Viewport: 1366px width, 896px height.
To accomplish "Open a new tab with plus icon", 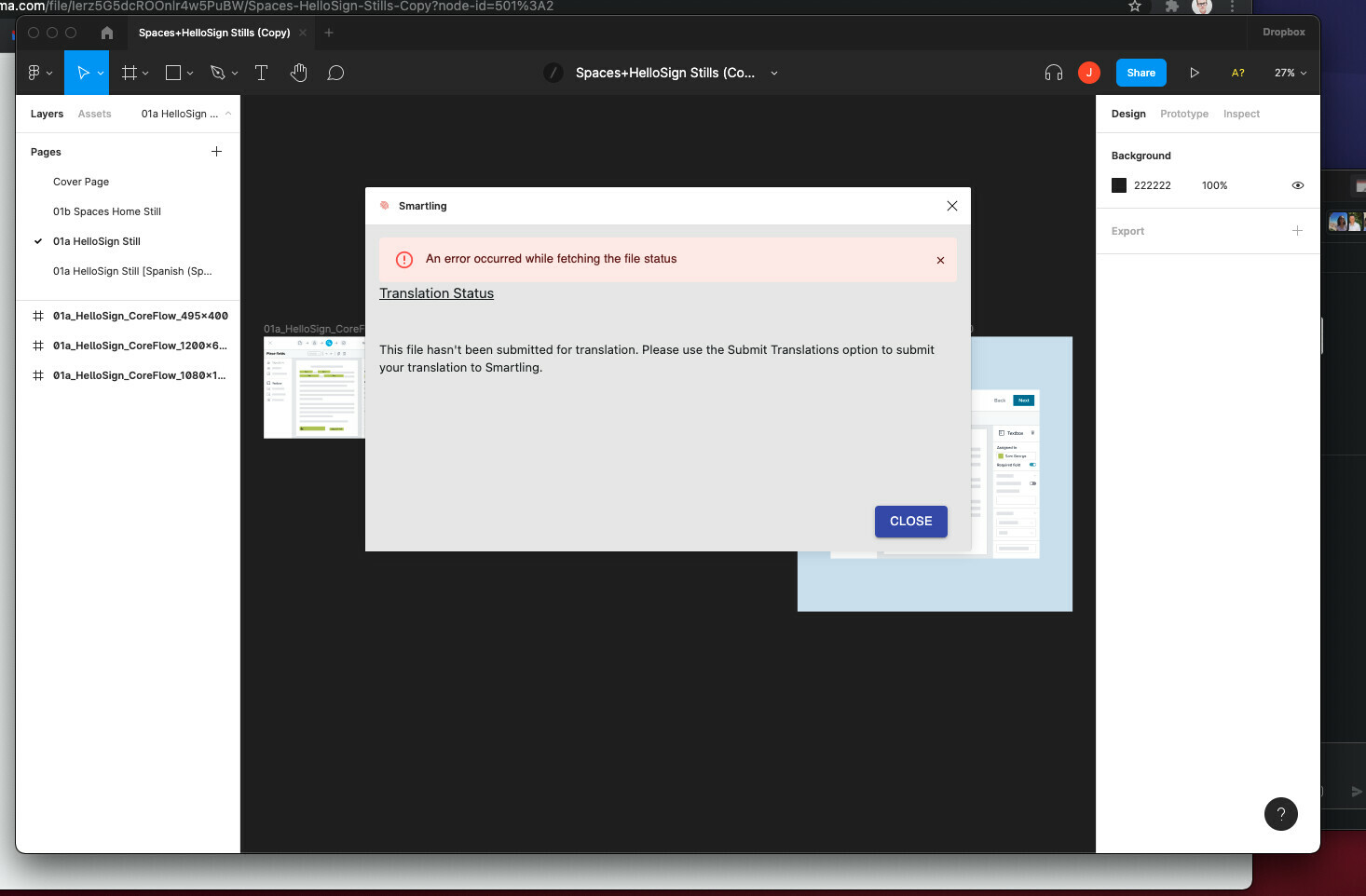I will tap(329, 33).
